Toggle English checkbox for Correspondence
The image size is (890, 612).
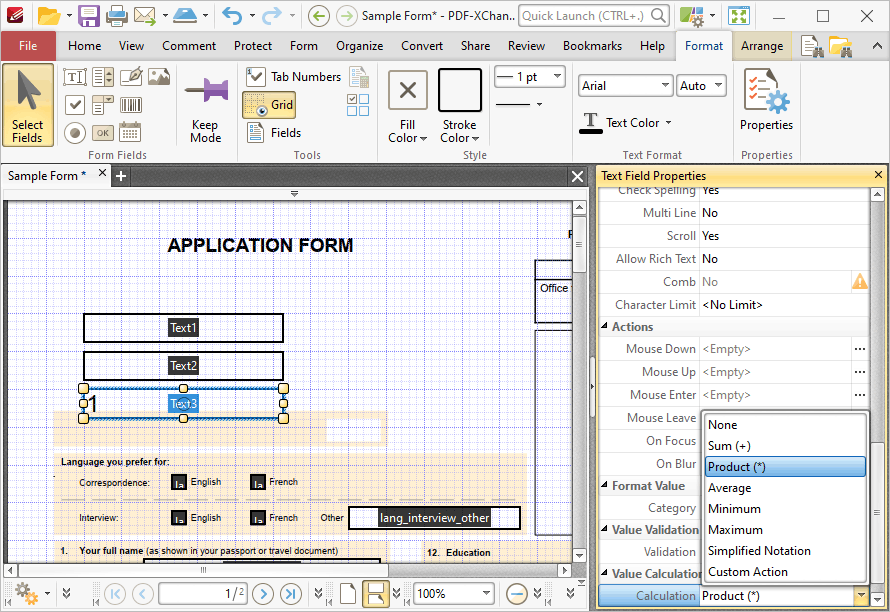pos(178,482)
